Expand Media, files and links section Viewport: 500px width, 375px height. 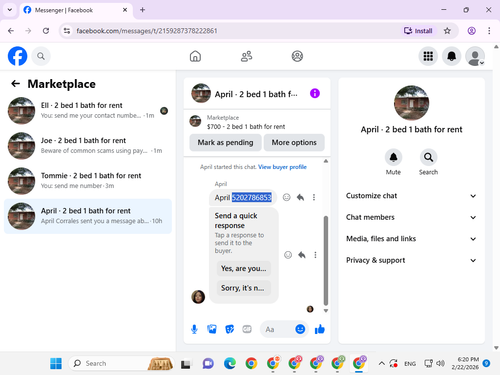pyautogui.click(x=411, y=239)
